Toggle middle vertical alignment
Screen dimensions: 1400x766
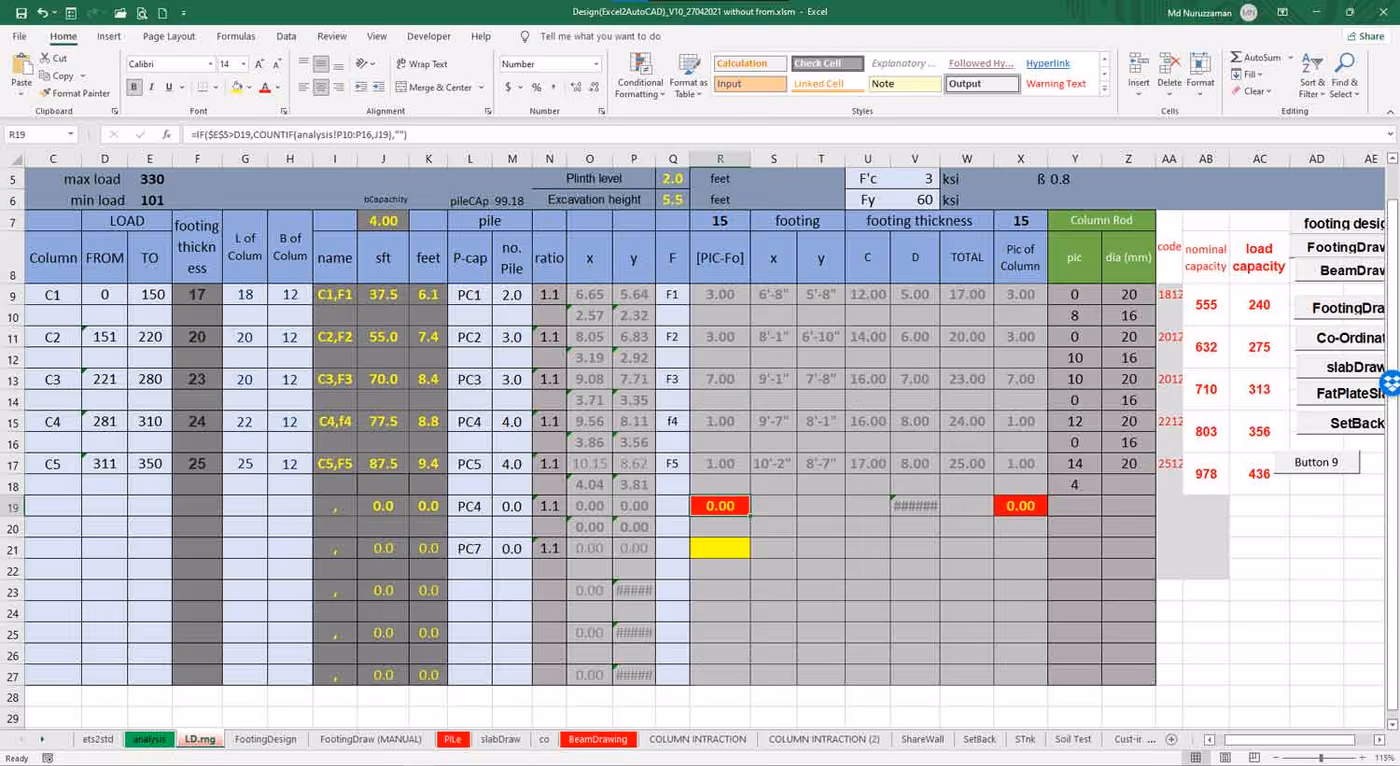321,64
